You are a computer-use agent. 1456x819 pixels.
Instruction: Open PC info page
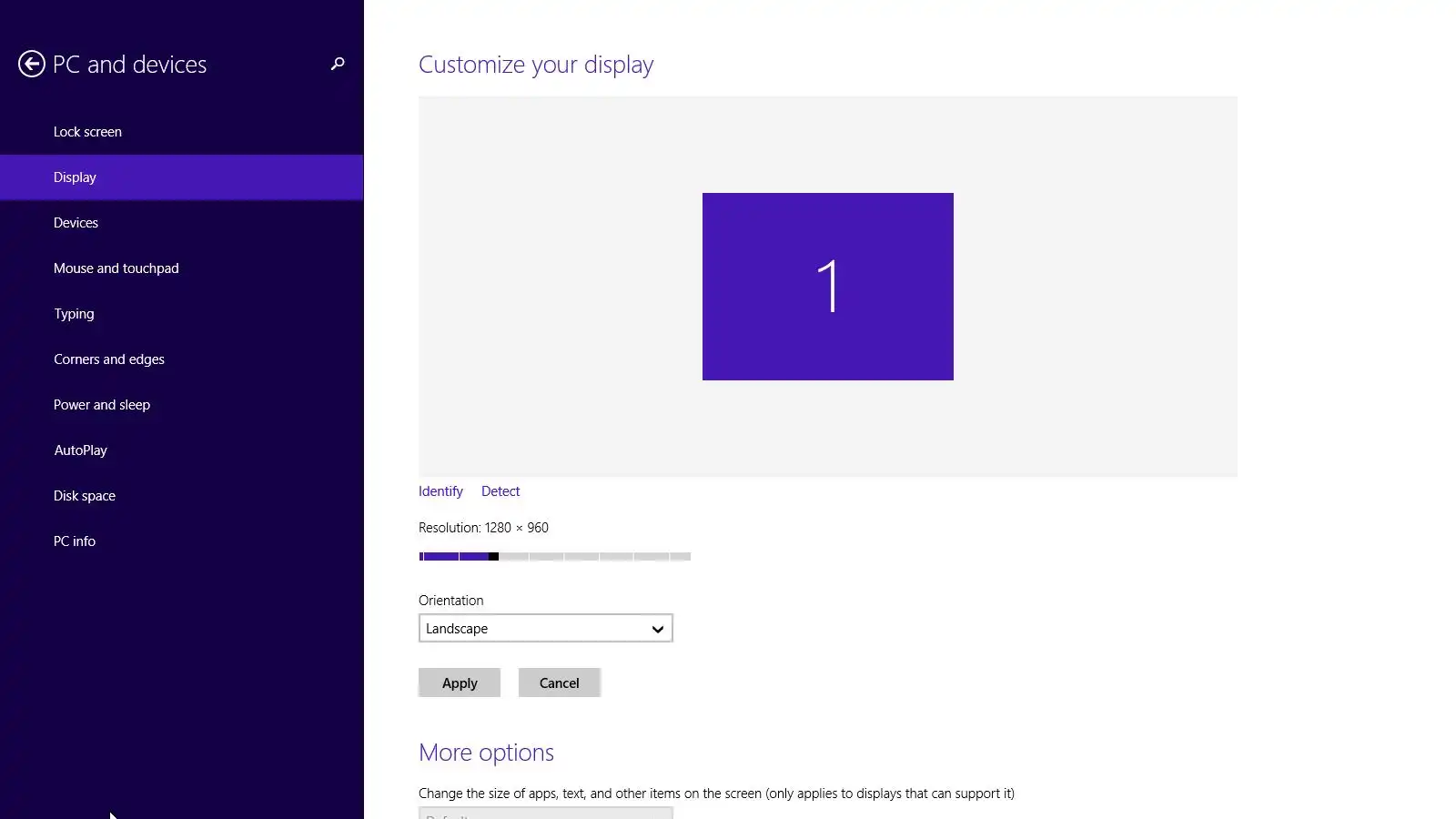(x=182, y=541)
